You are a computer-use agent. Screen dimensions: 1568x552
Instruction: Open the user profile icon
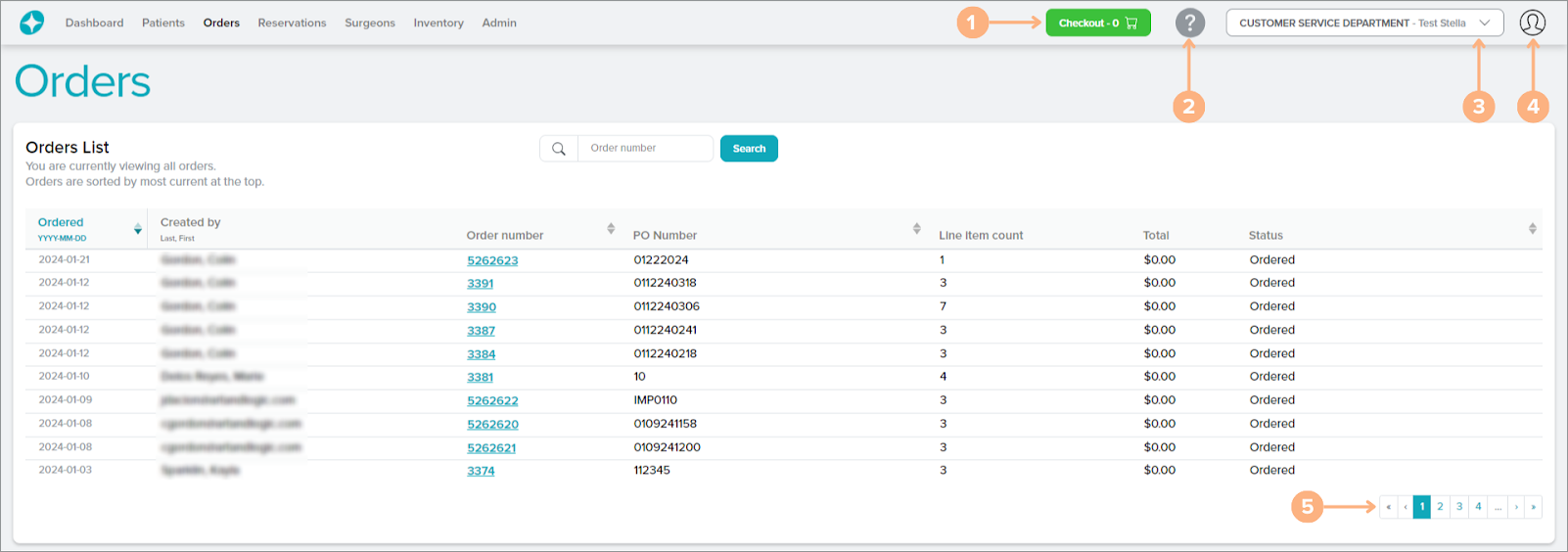point(1532,23)
